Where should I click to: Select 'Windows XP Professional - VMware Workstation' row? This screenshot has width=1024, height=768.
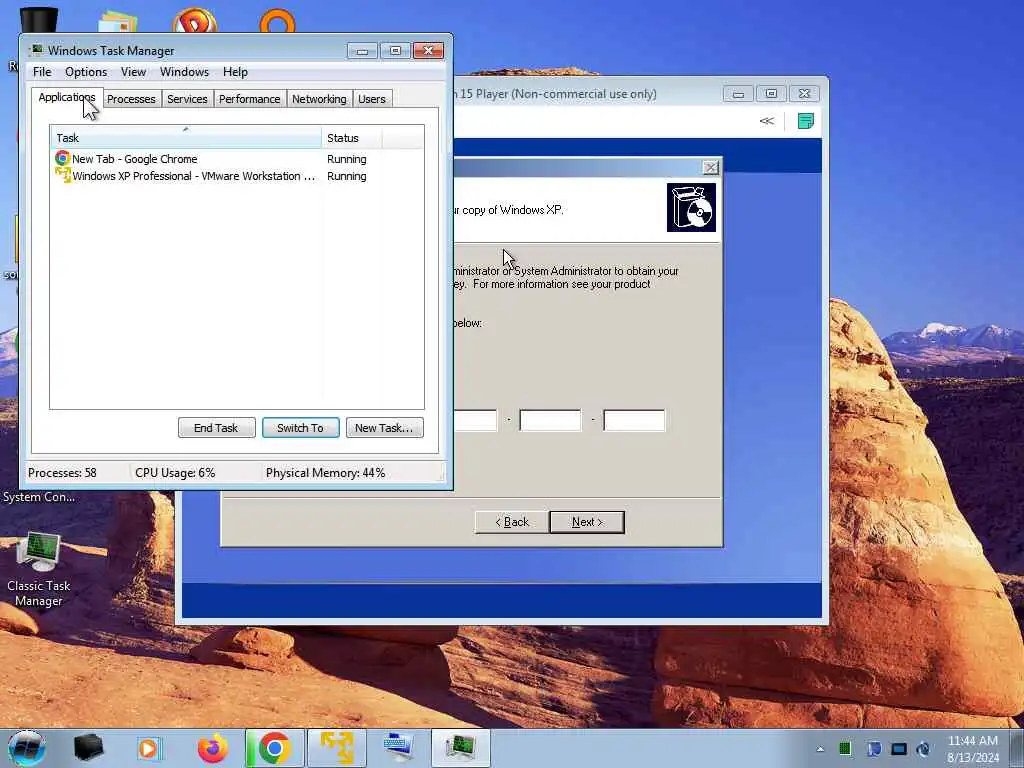click(236, 176)
